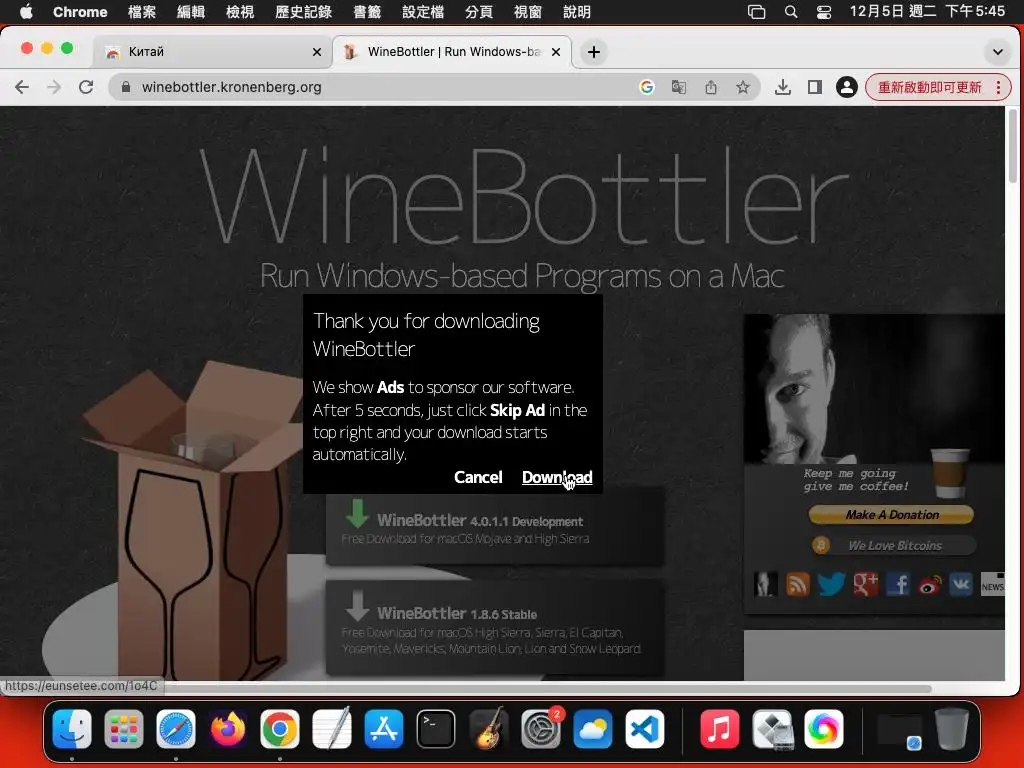Bookmark this page with the star icon
The image size is (1024, 768).
tap(743, 87)
